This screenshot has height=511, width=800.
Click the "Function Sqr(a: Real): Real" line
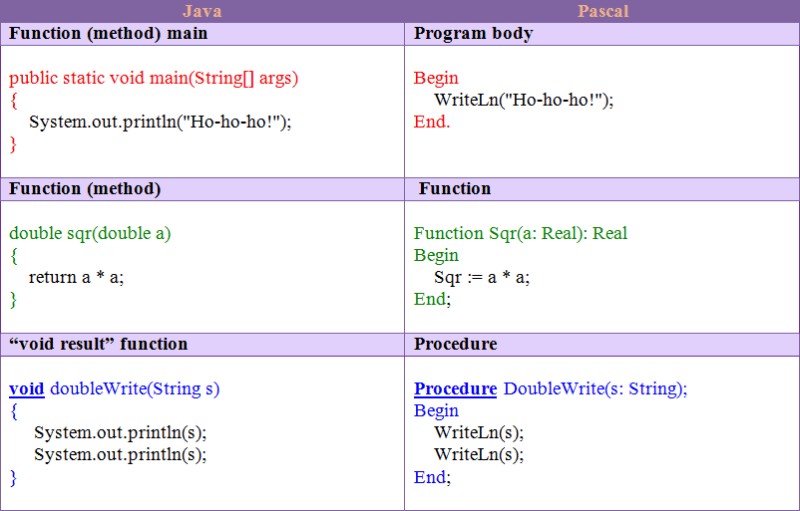521,233
